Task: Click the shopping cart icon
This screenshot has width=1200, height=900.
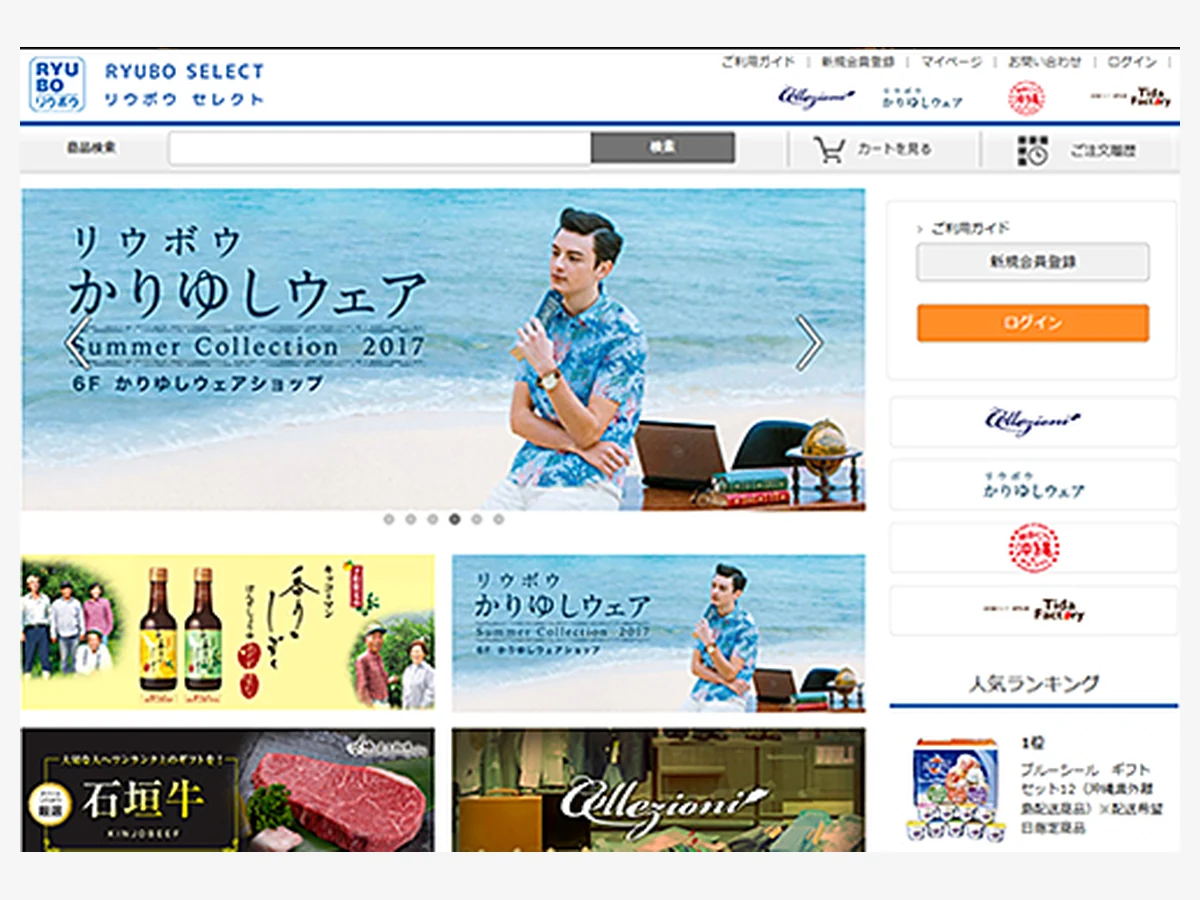Action: pyautogui.click(x=829, y=150)
